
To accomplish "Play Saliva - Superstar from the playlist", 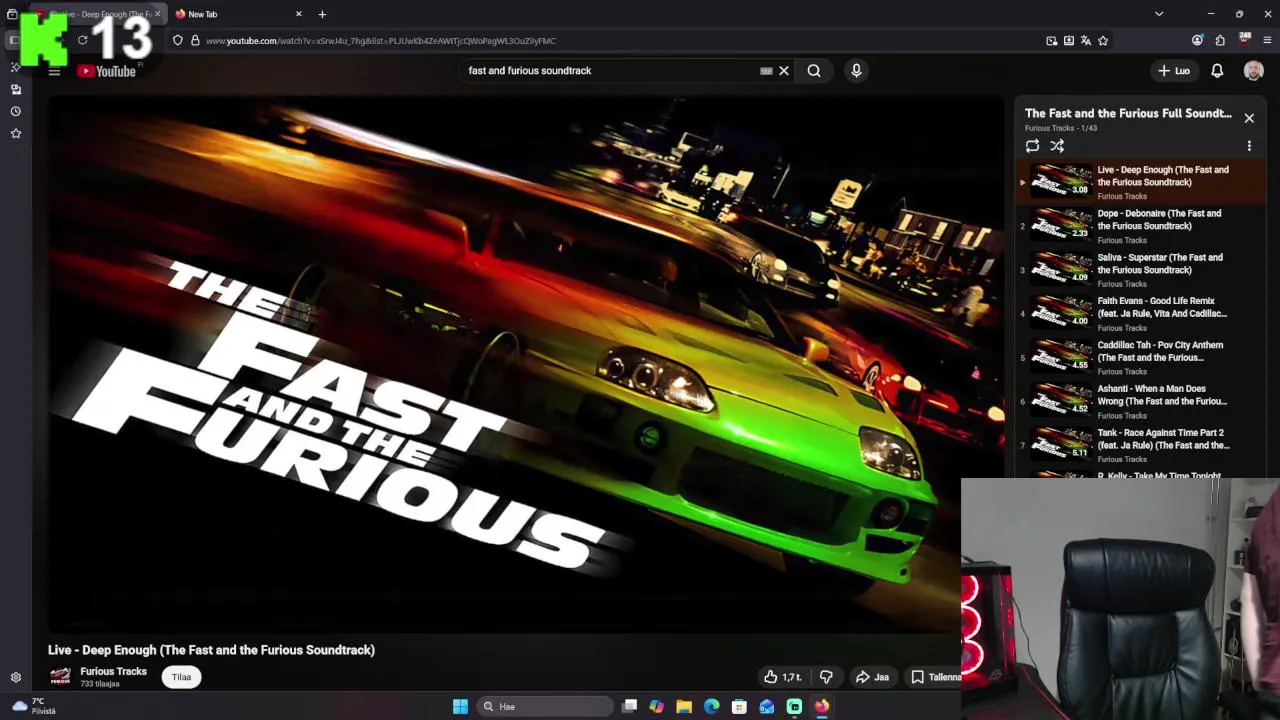I will point(1140,270).
